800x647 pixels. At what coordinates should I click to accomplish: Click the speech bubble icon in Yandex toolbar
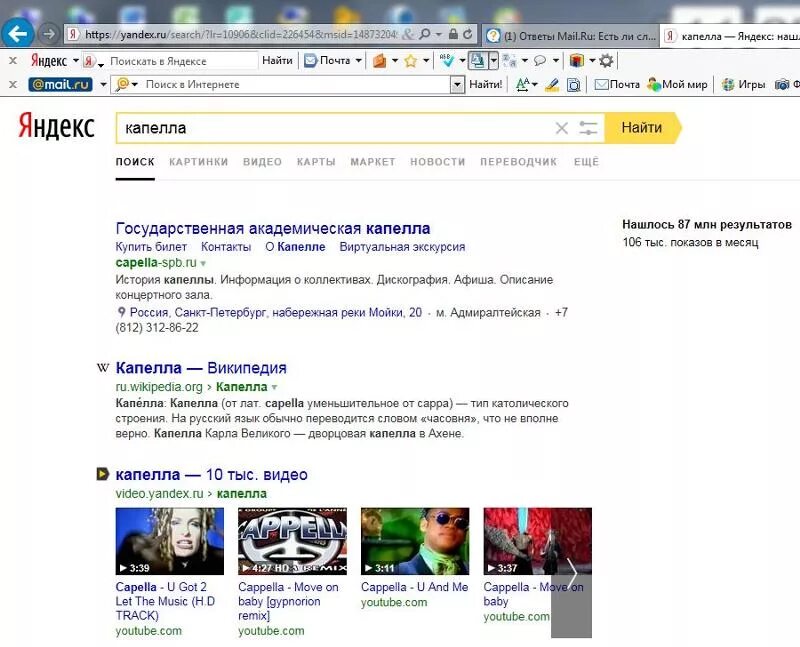(x=539, y=61)
